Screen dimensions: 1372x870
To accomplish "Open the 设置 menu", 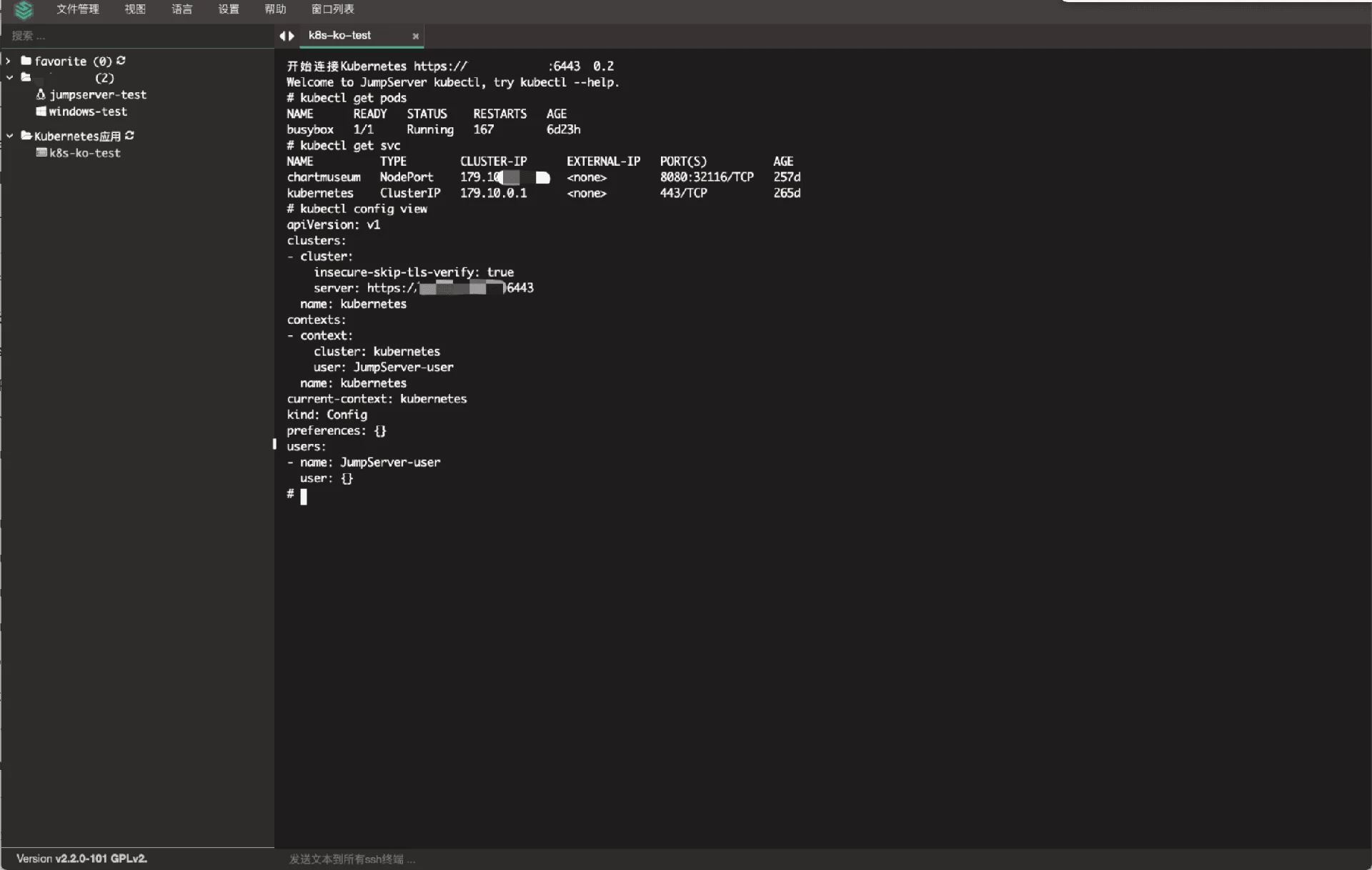I will coord(229,9).
